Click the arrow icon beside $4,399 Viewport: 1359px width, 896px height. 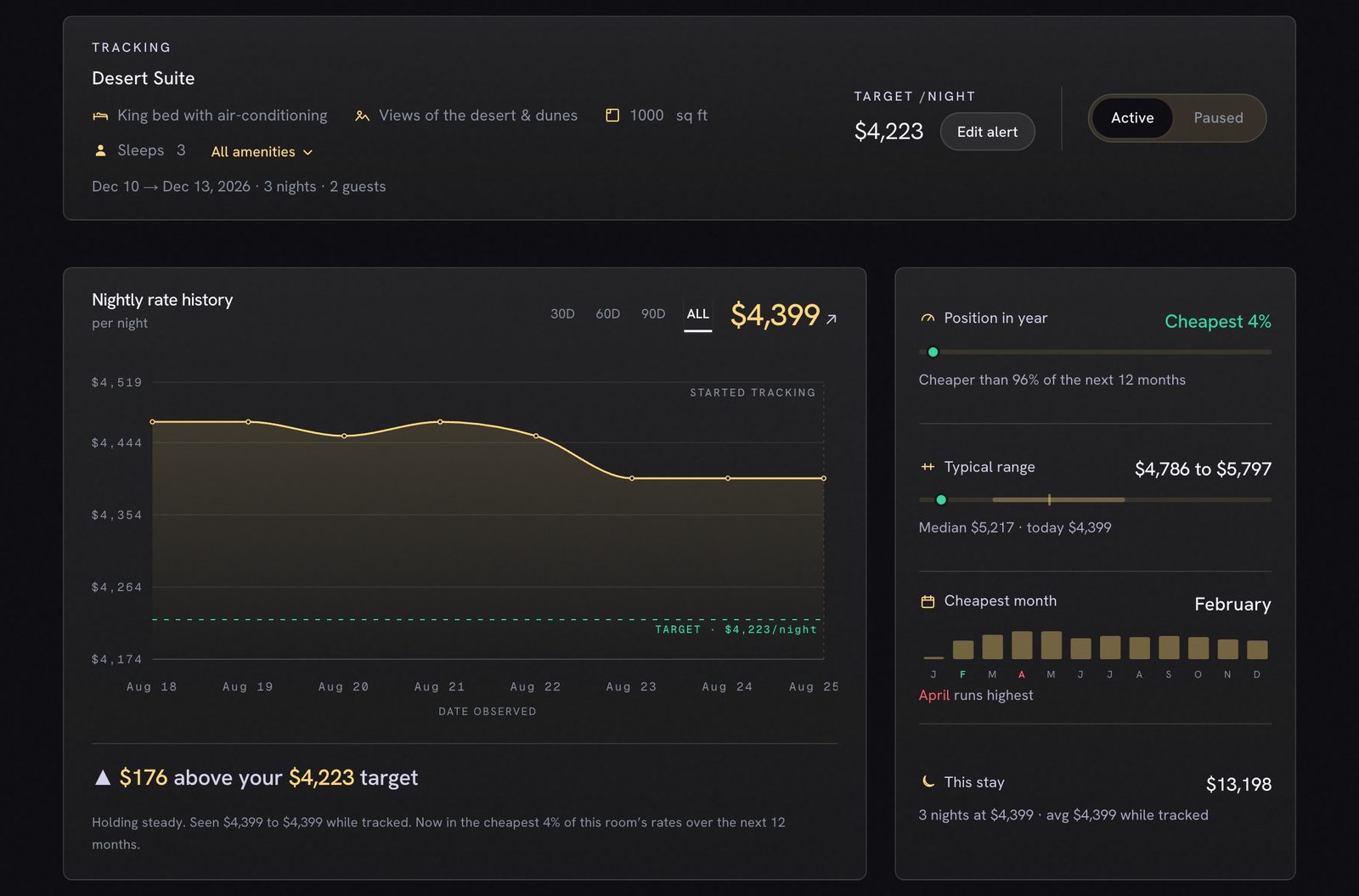pos(832,319)
